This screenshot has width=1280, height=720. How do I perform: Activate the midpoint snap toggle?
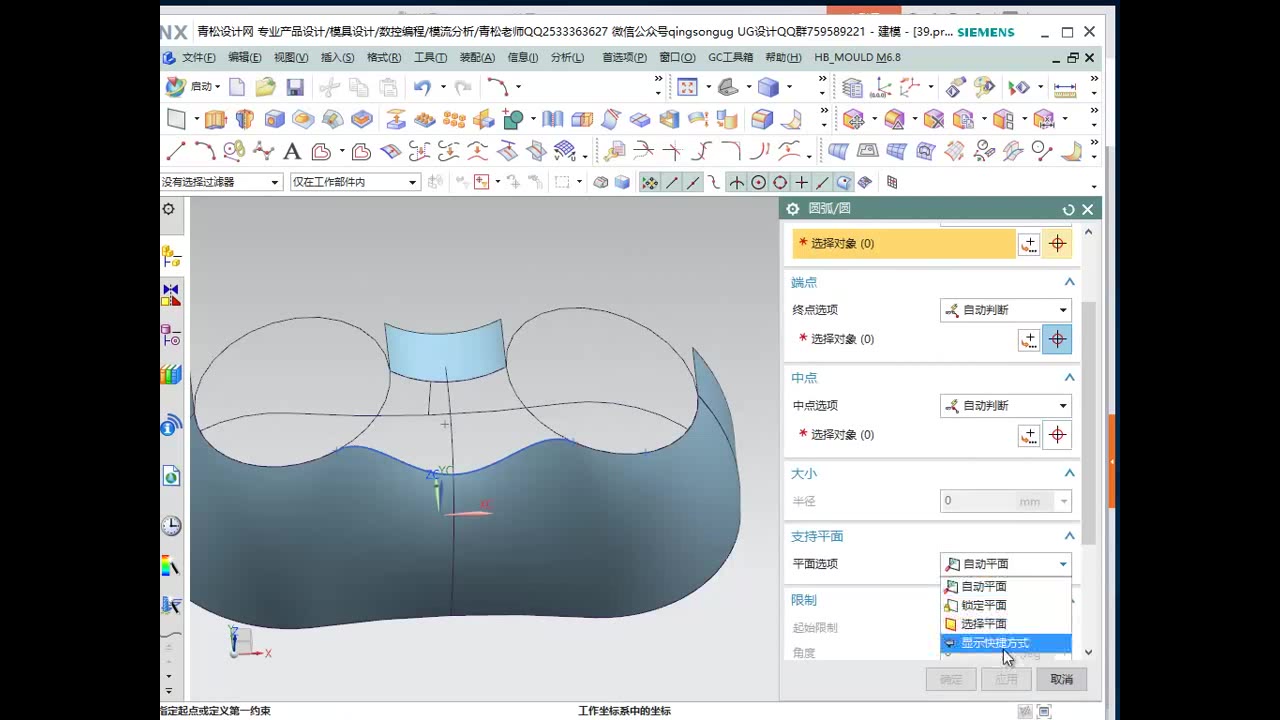[x=691, y=182]
